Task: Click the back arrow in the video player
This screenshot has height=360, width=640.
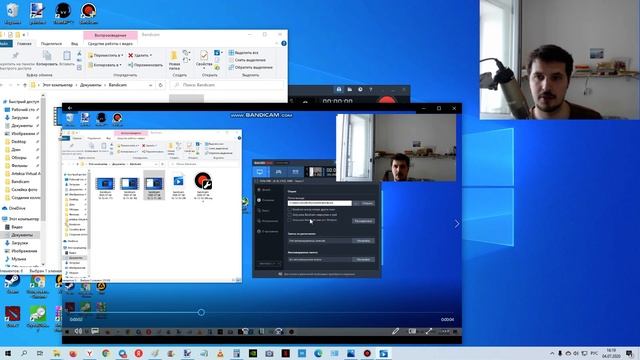Action: pyautogui.click(x=70, y=108)
